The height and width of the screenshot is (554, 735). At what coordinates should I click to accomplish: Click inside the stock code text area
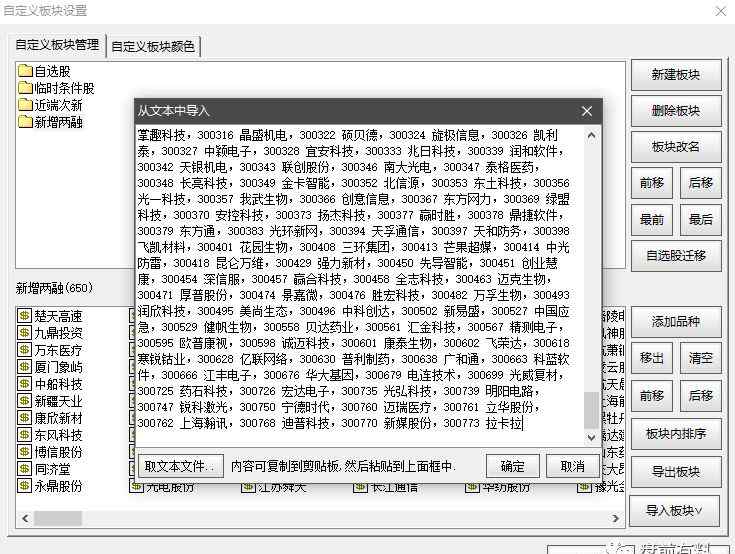(x=360, y=280)
